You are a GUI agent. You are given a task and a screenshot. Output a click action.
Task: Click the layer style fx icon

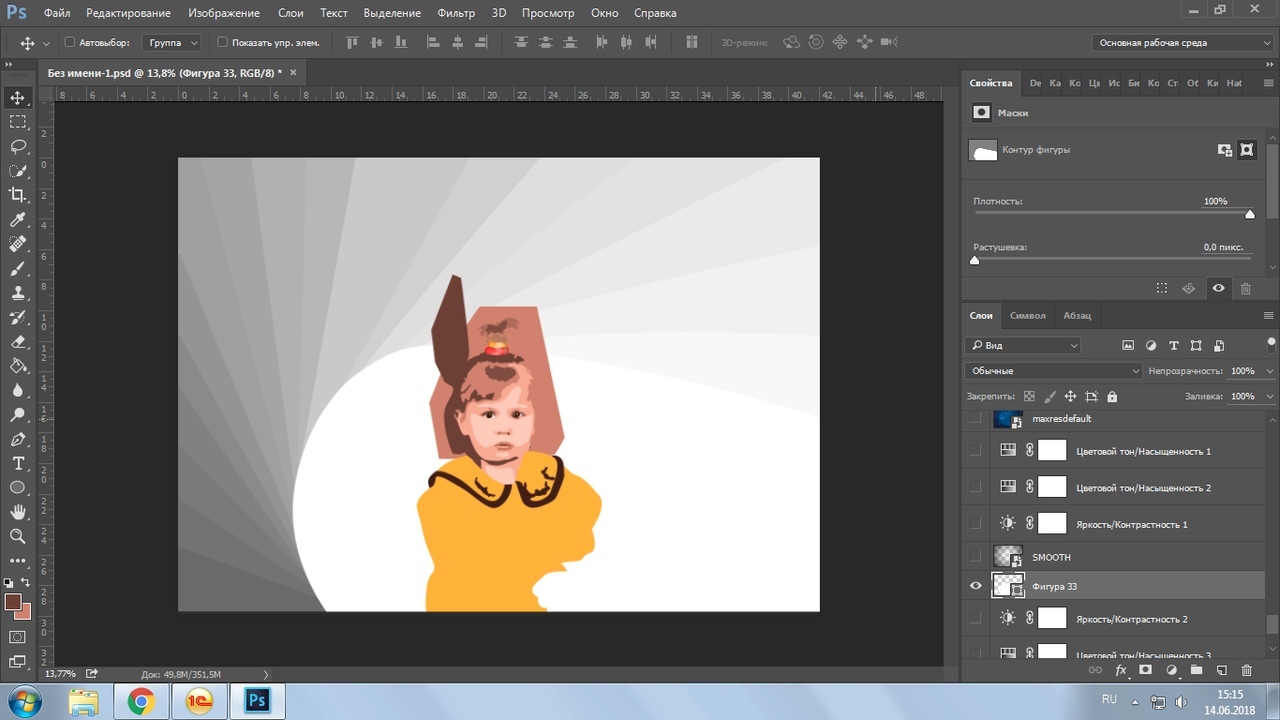(1121, 670)
